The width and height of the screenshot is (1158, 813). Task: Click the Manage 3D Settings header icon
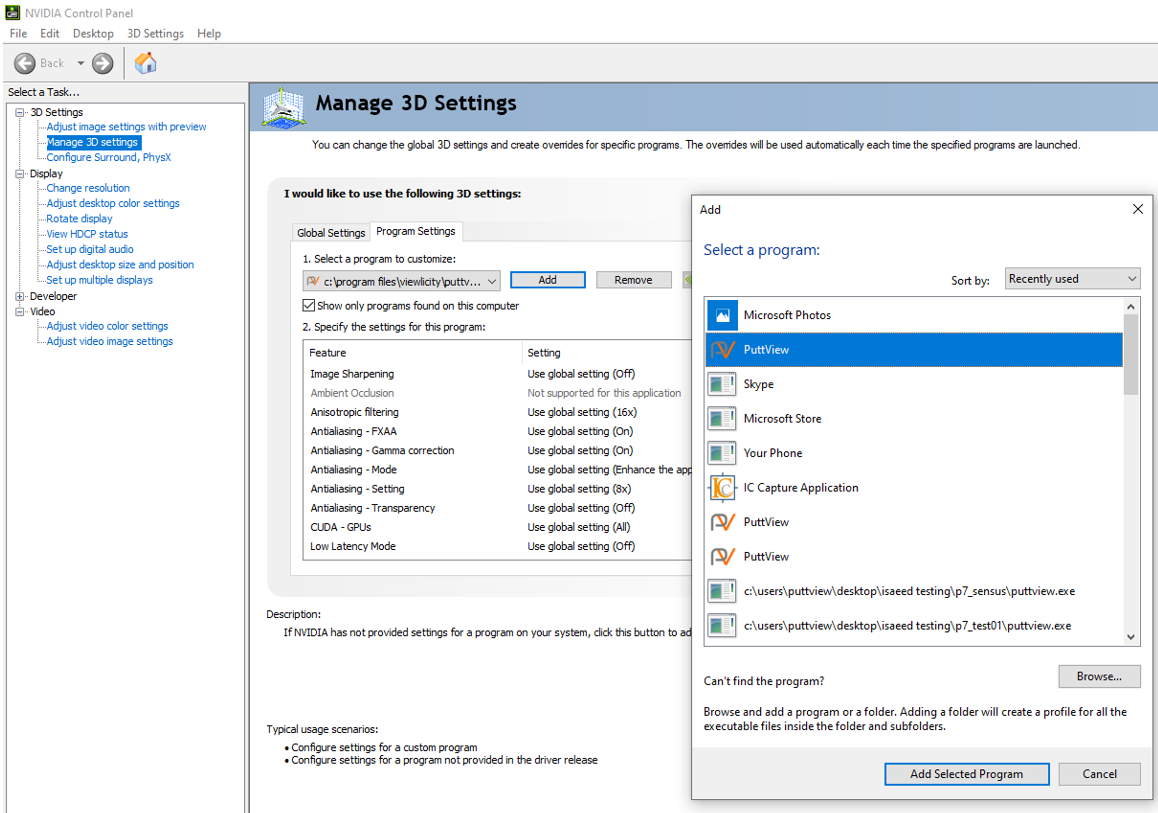coord(284,107)
